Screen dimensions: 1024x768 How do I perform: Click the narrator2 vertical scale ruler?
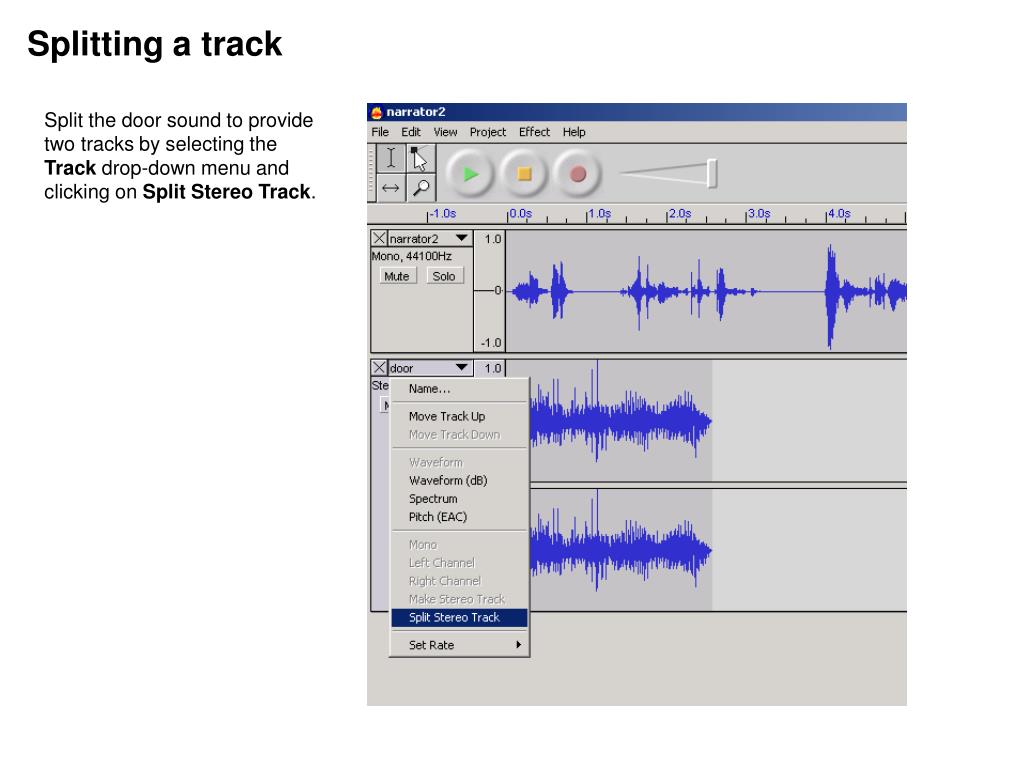pyautogui.click(x=489, y=291)
